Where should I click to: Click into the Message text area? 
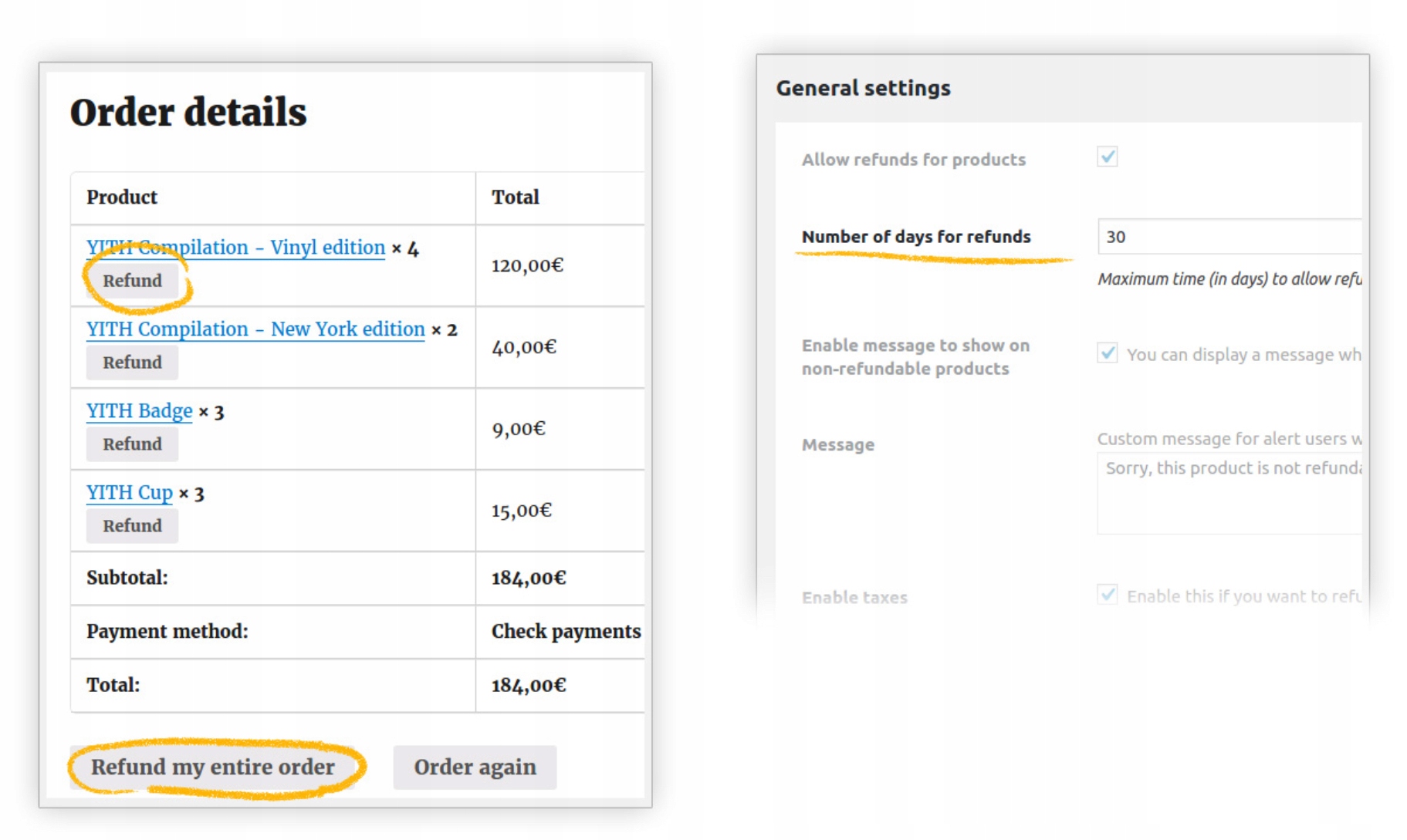coord(1229,494)
